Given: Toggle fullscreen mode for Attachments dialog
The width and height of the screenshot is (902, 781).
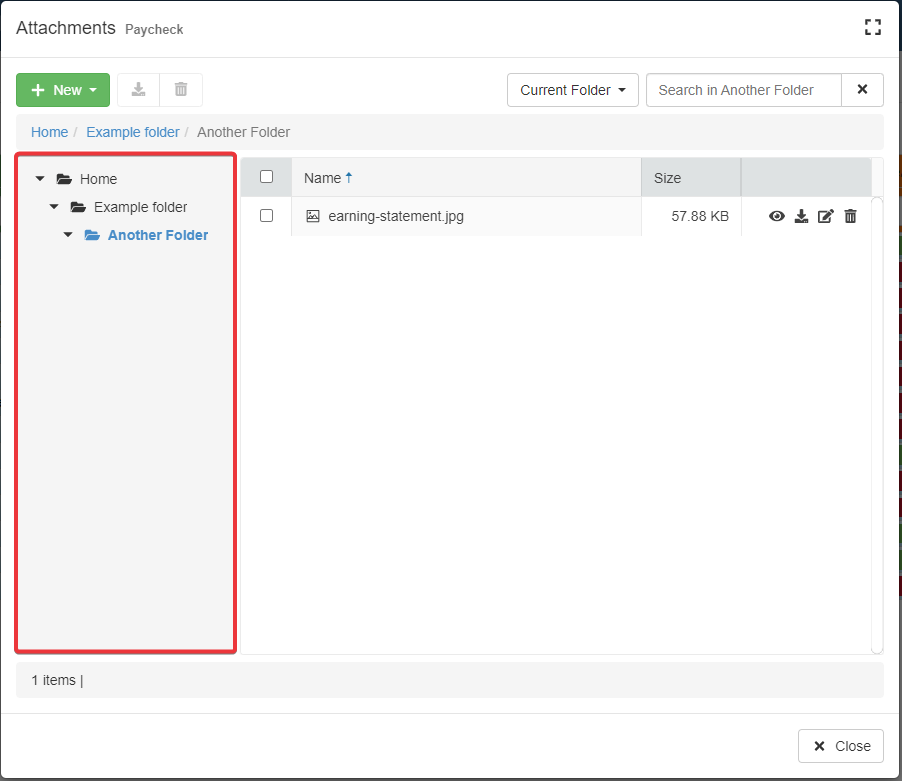Looking at the screenshot, I should tap(872, 28).
